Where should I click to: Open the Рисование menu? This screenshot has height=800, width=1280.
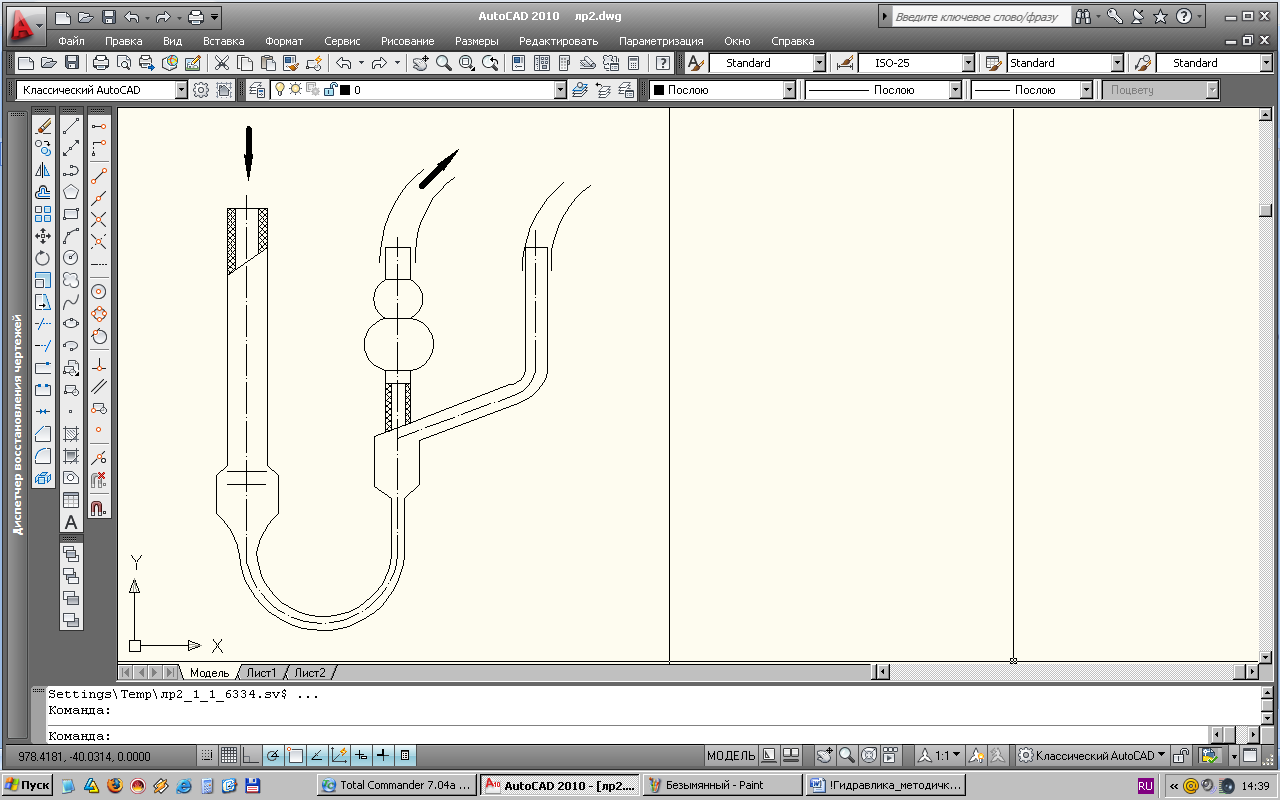pyautogui.click(x=407, y=41)
